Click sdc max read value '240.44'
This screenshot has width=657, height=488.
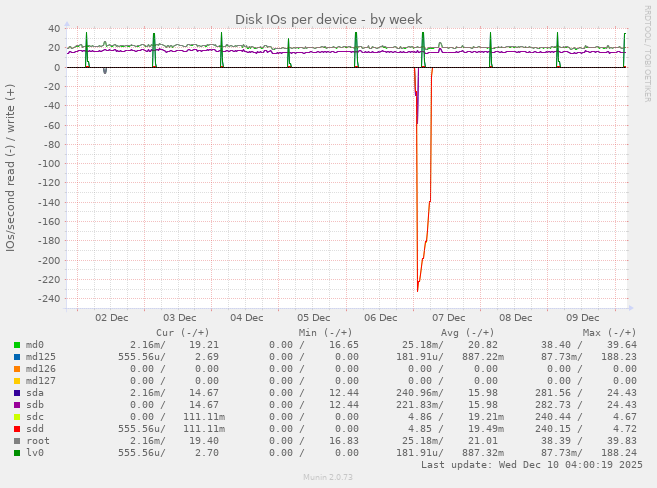(553, 417)
